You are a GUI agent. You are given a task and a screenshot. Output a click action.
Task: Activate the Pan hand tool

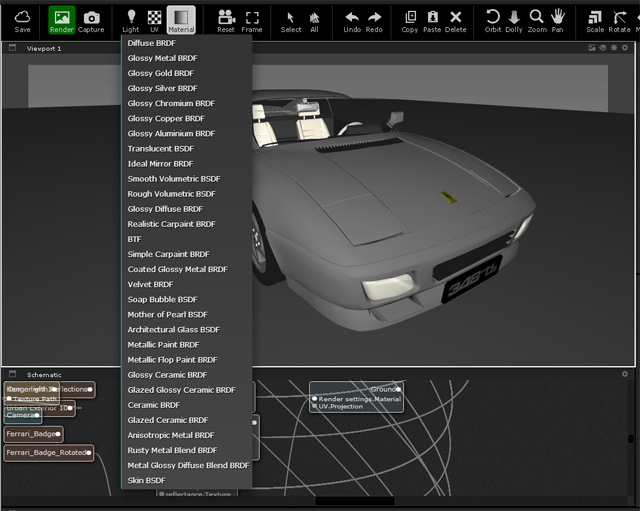click(558, 21)
